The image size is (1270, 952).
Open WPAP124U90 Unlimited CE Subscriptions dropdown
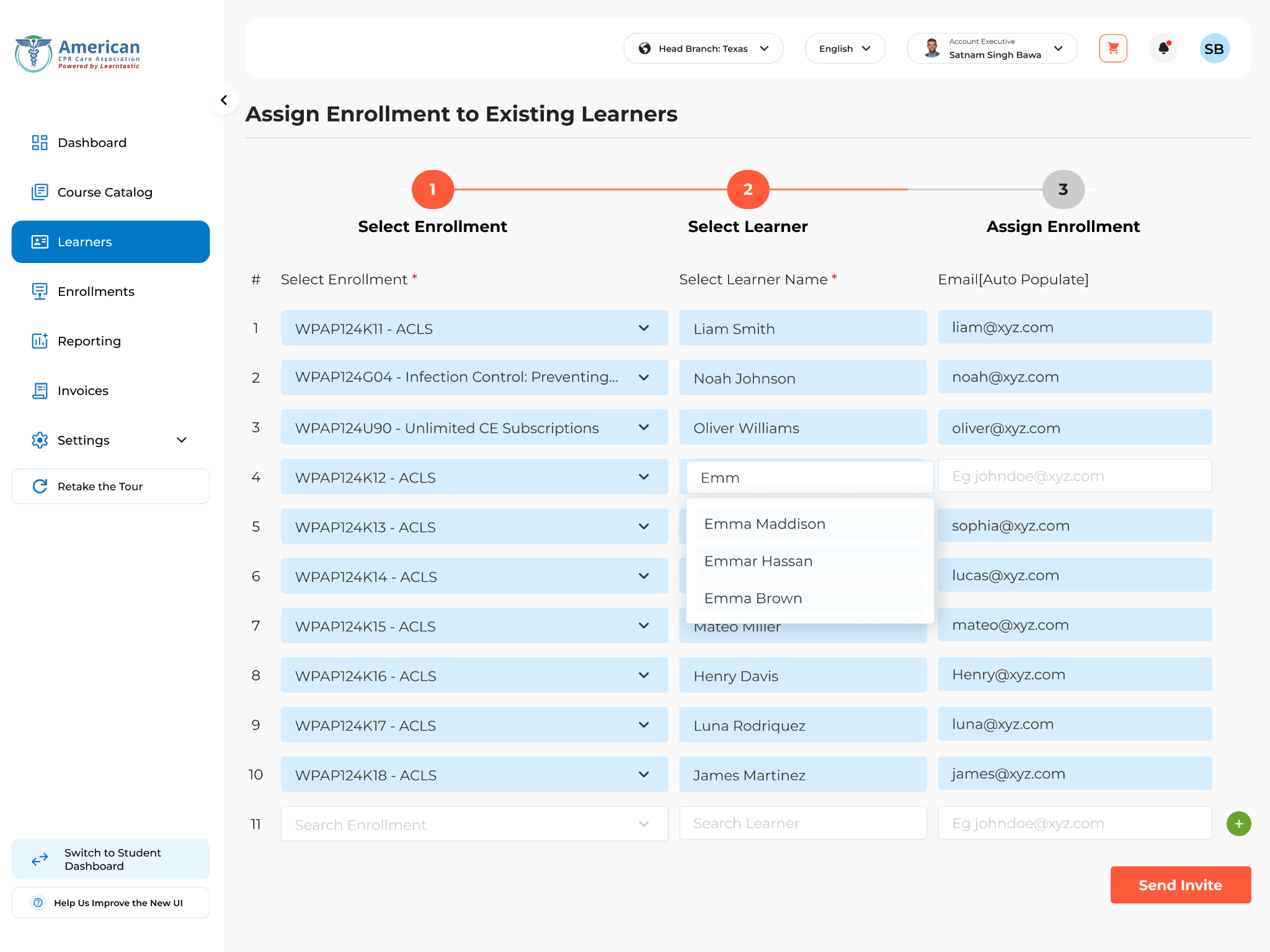[474, 427]
